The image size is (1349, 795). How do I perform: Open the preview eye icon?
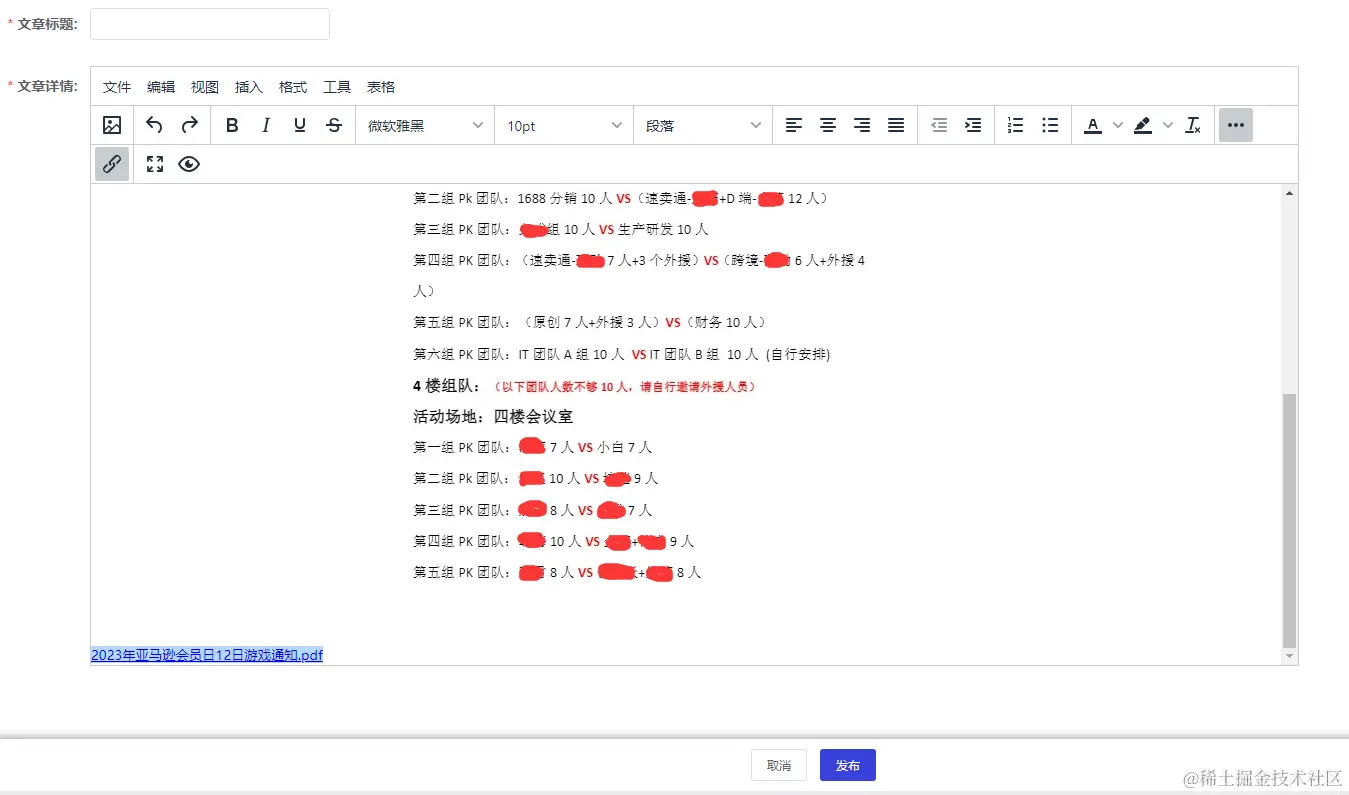coord(189,164)
